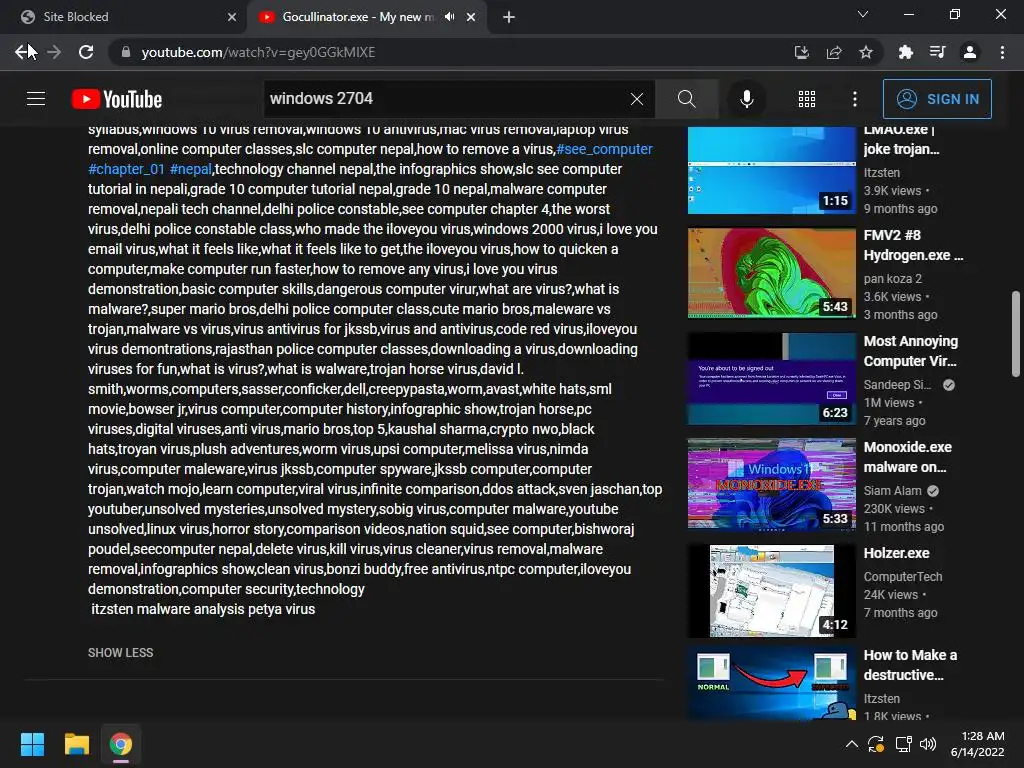Open the #see_computer hashtag link
The width and height of the screenshot is (1024, 768).
coord(604,149)
